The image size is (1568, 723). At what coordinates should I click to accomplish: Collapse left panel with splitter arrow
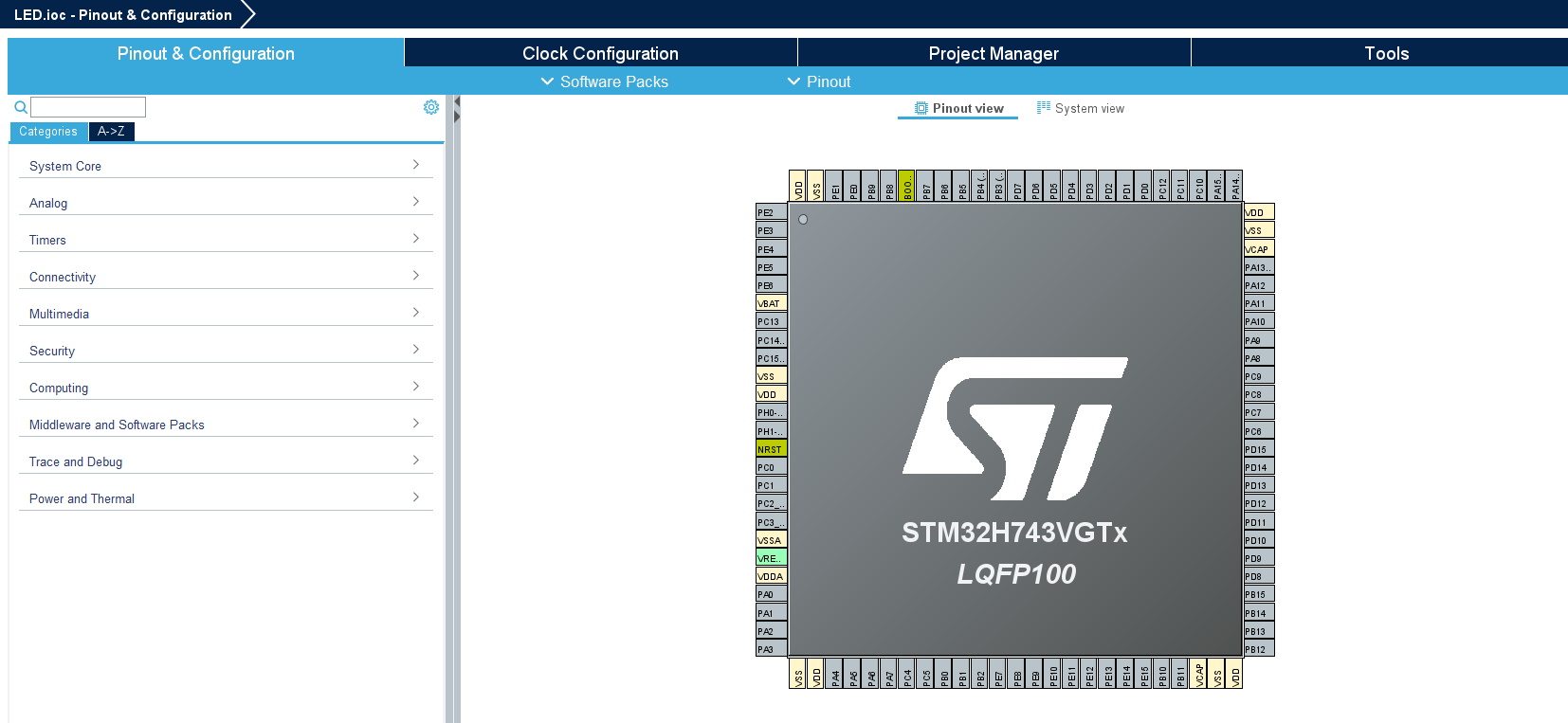[x=457, y=101]
